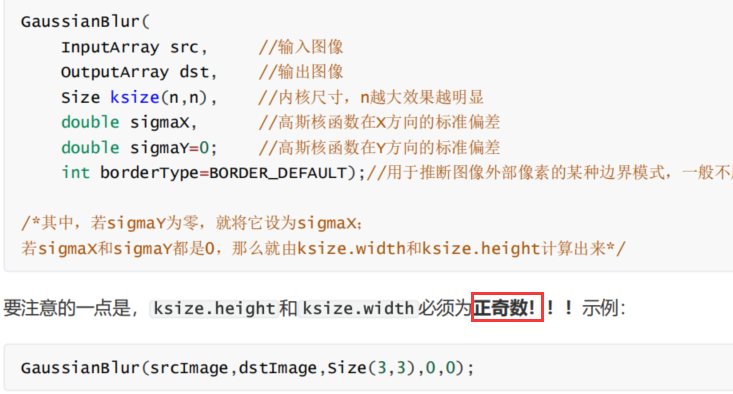This screenshot has height=394, width=733.
Task: Click srcImage in the example code
Action: [189, 368]
